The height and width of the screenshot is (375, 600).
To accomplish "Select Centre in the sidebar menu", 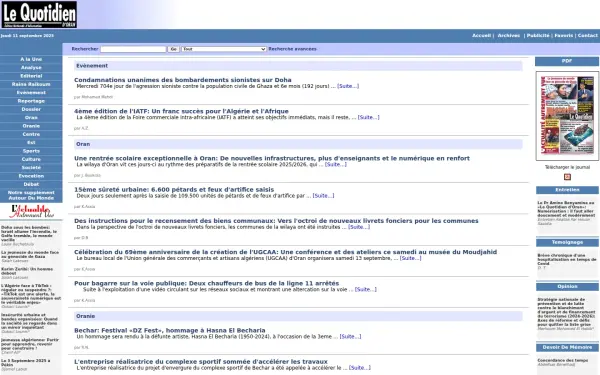I will point(31,134).
